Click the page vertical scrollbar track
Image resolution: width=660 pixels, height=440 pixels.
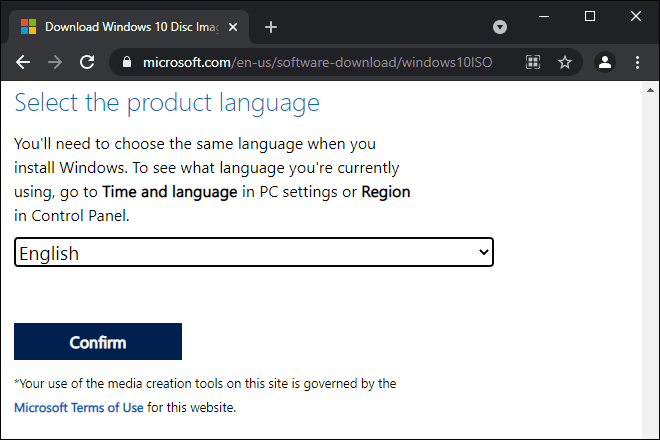(650, 265)
